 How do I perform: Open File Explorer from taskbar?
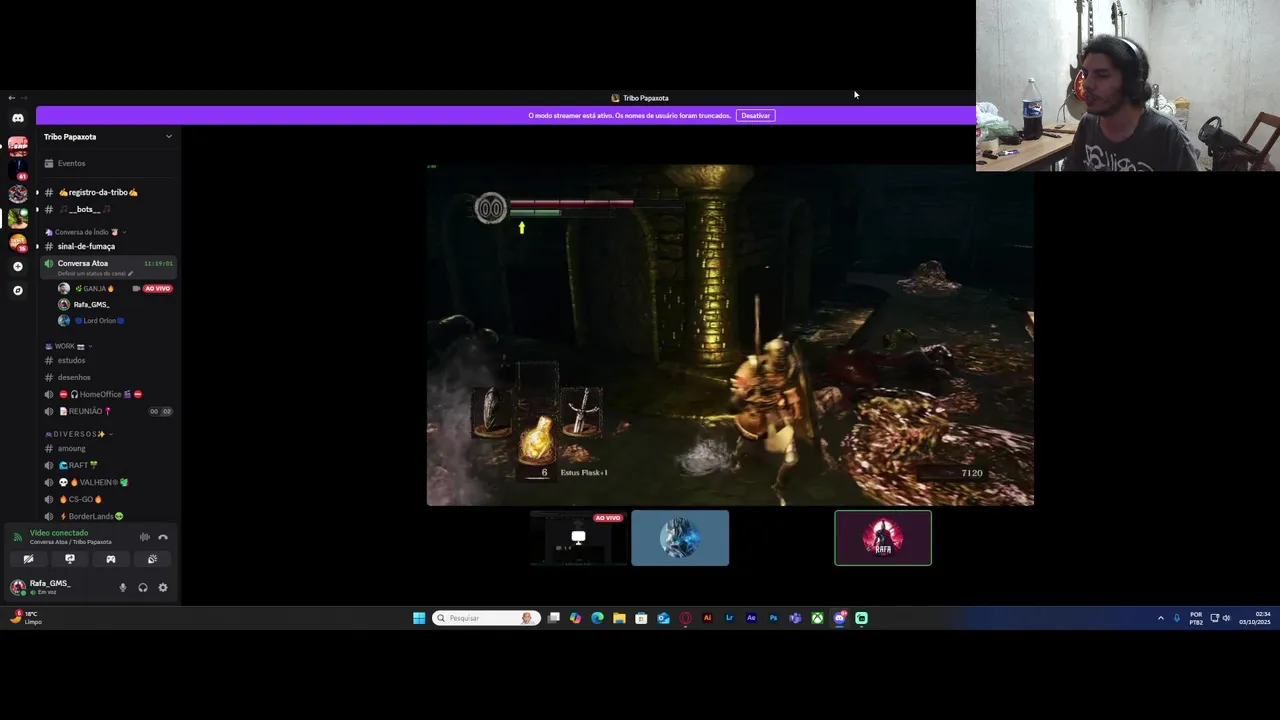click(619, 618)
